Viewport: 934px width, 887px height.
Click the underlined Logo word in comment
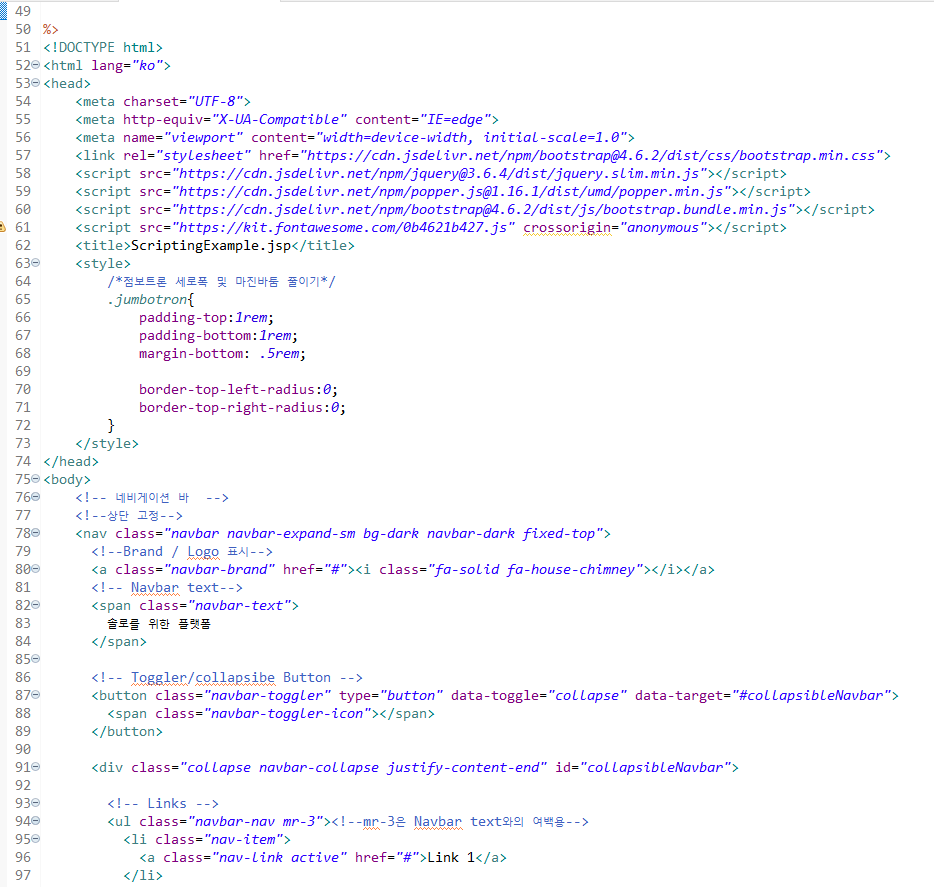pos(203,552)
